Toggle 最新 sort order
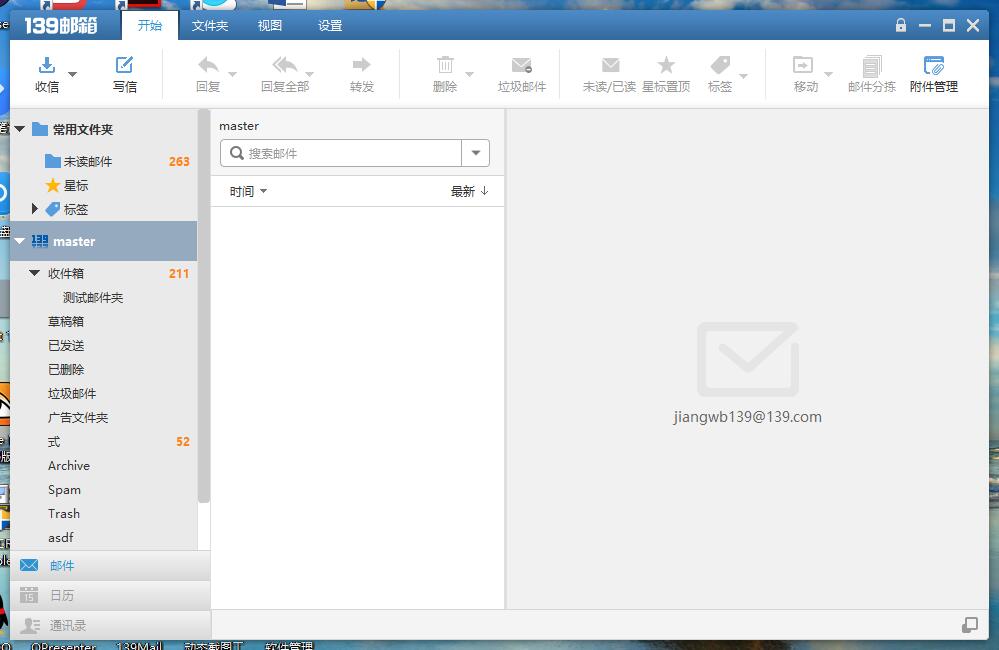This screenshot has width=999, height=650. [x=470, y=191]
